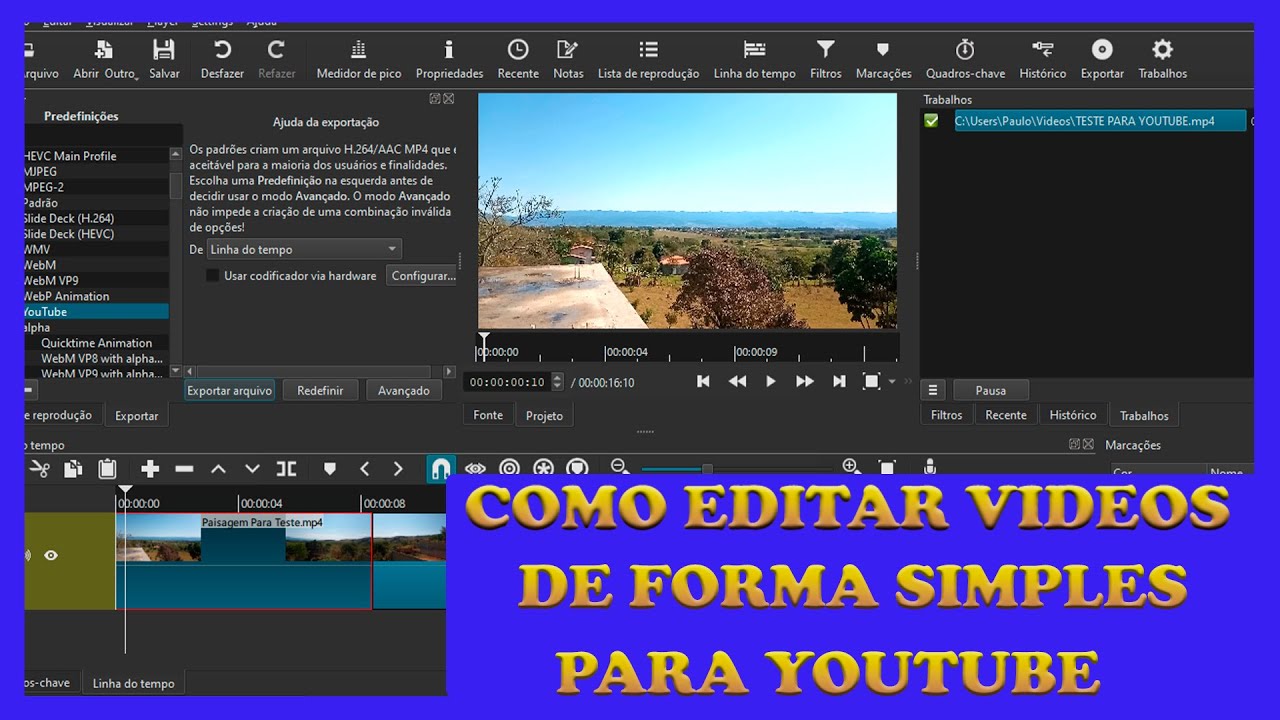Select the Fonte tab
This screenshot has width=1280, height=720.
[x=488, y=415]
